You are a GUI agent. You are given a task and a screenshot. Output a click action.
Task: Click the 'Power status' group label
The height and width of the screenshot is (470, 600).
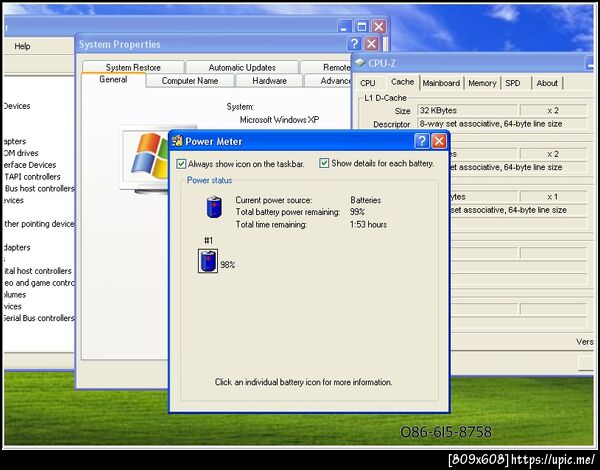[x=209, y=180]
